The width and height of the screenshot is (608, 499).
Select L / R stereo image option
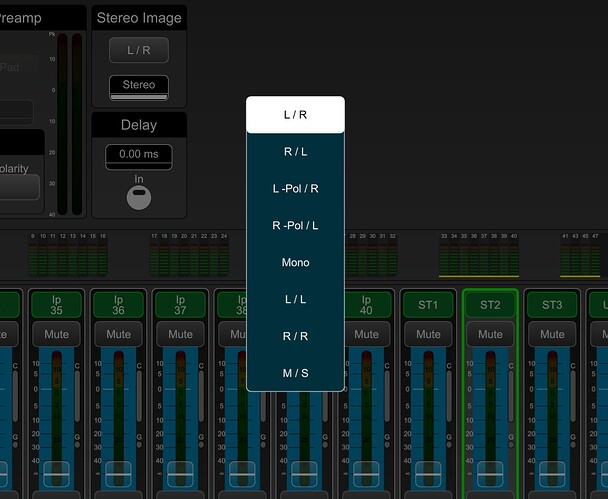click(x=295, y=115)
